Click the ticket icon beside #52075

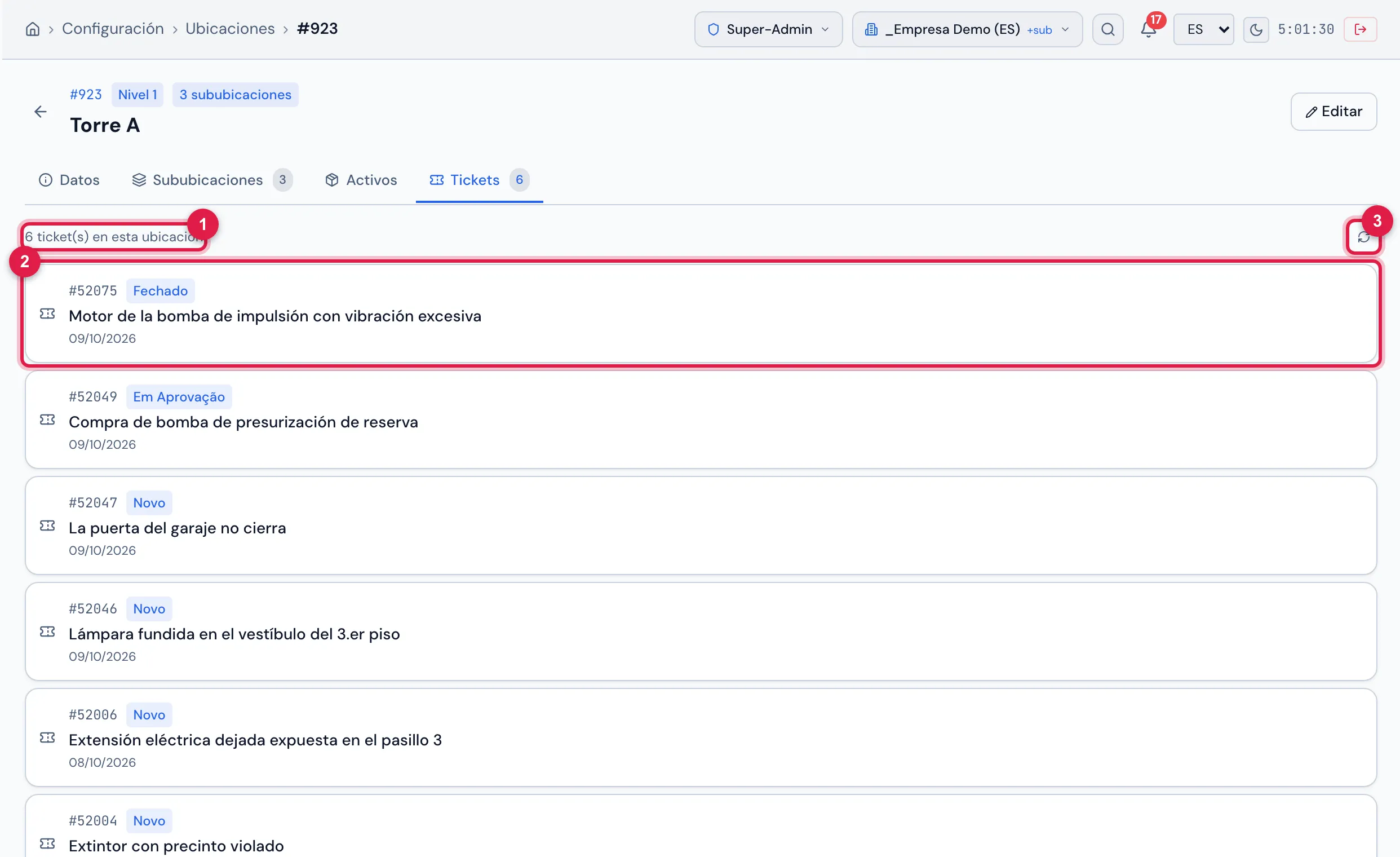(x=48, y=313)
